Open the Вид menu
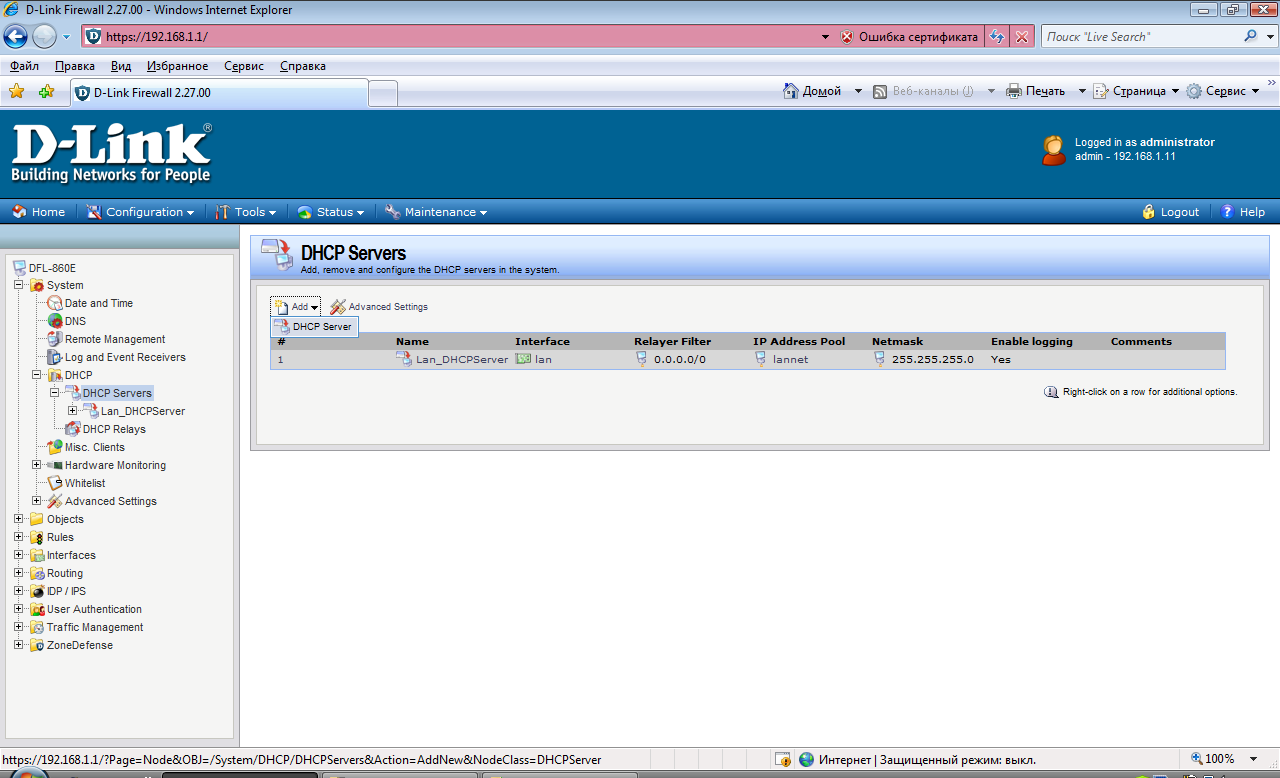1280x778 pixels. point(121,66)
